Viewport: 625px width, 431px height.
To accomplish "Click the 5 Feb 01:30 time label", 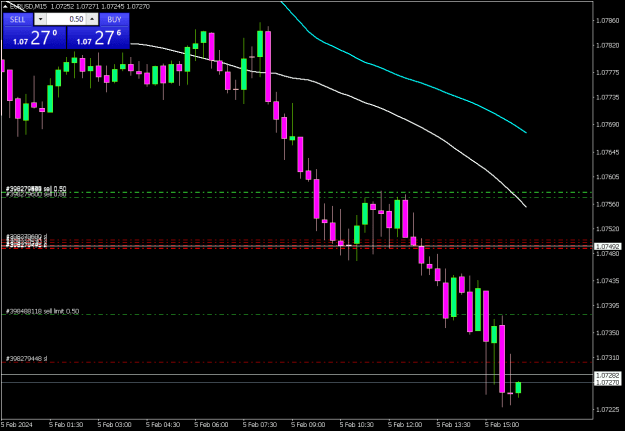I will click(x=66, y=425).
